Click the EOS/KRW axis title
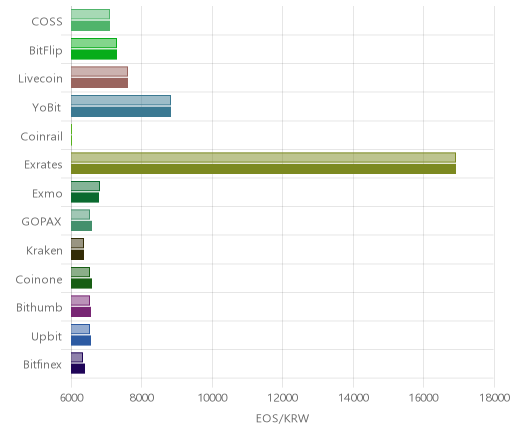 (x=283, y=418)
